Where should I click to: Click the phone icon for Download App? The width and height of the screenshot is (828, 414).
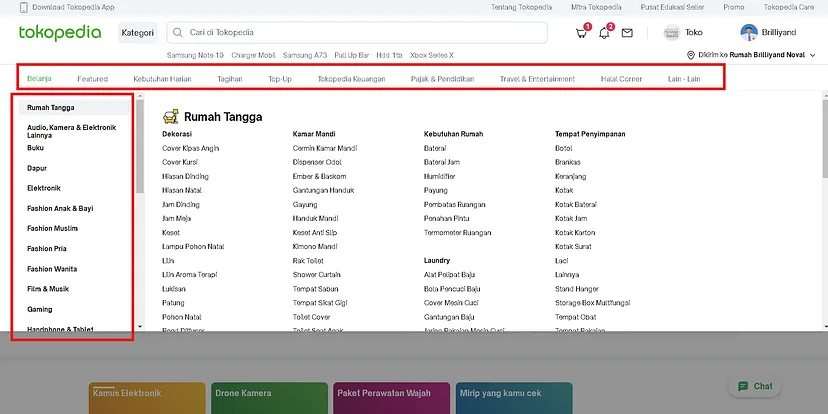point(24,7)
